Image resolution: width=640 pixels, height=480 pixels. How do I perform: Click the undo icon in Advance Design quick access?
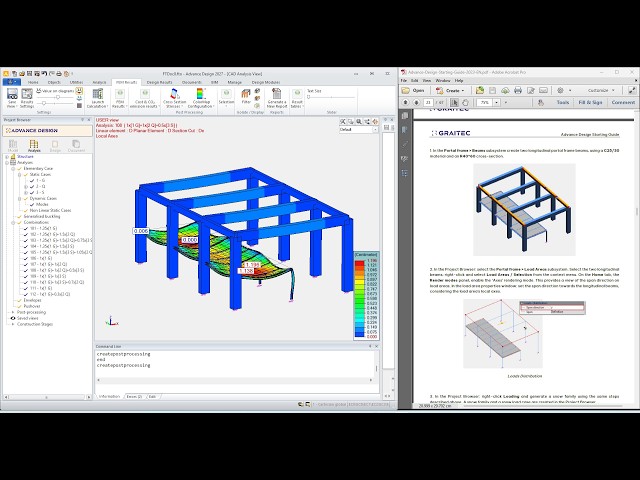pyautogui.click(x=44, y=74)
